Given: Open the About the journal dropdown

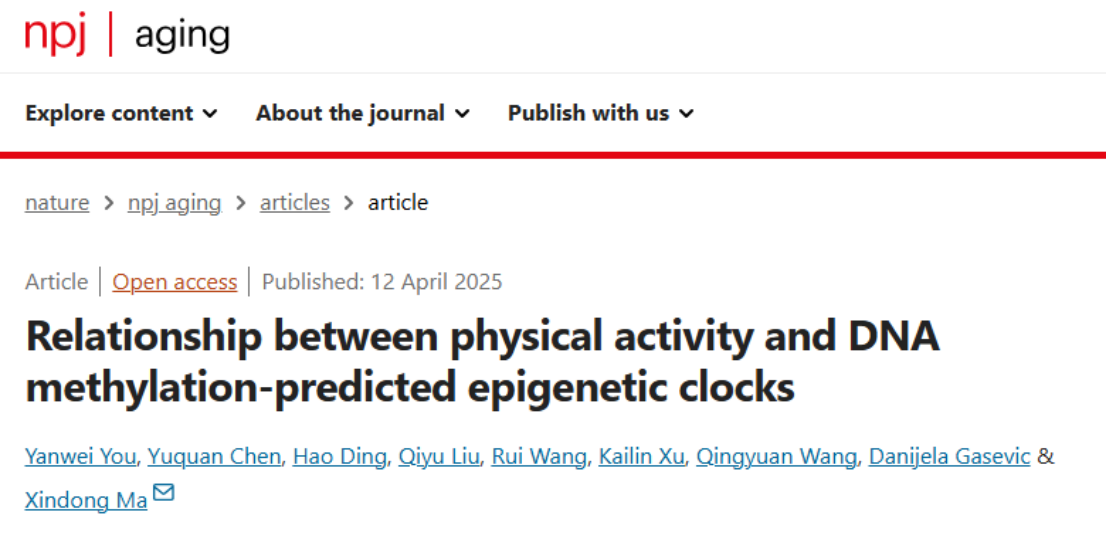Looking at the screenshot, I should 363,113.
